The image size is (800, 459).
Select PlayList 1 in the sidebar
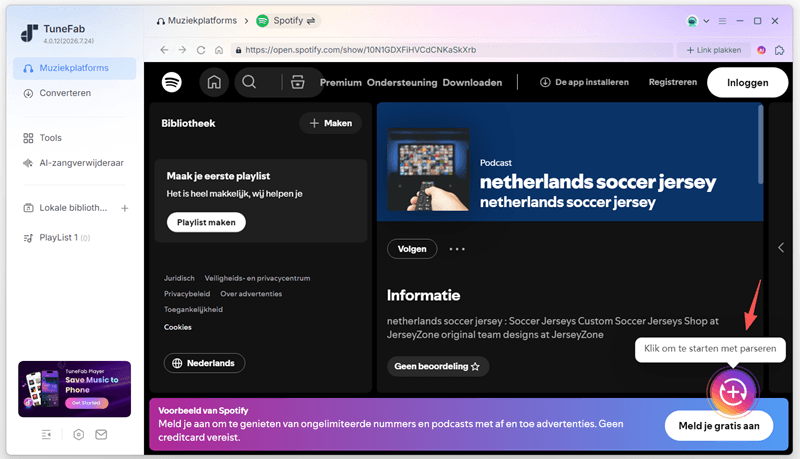pyautogui.click(x=59, y=238)
